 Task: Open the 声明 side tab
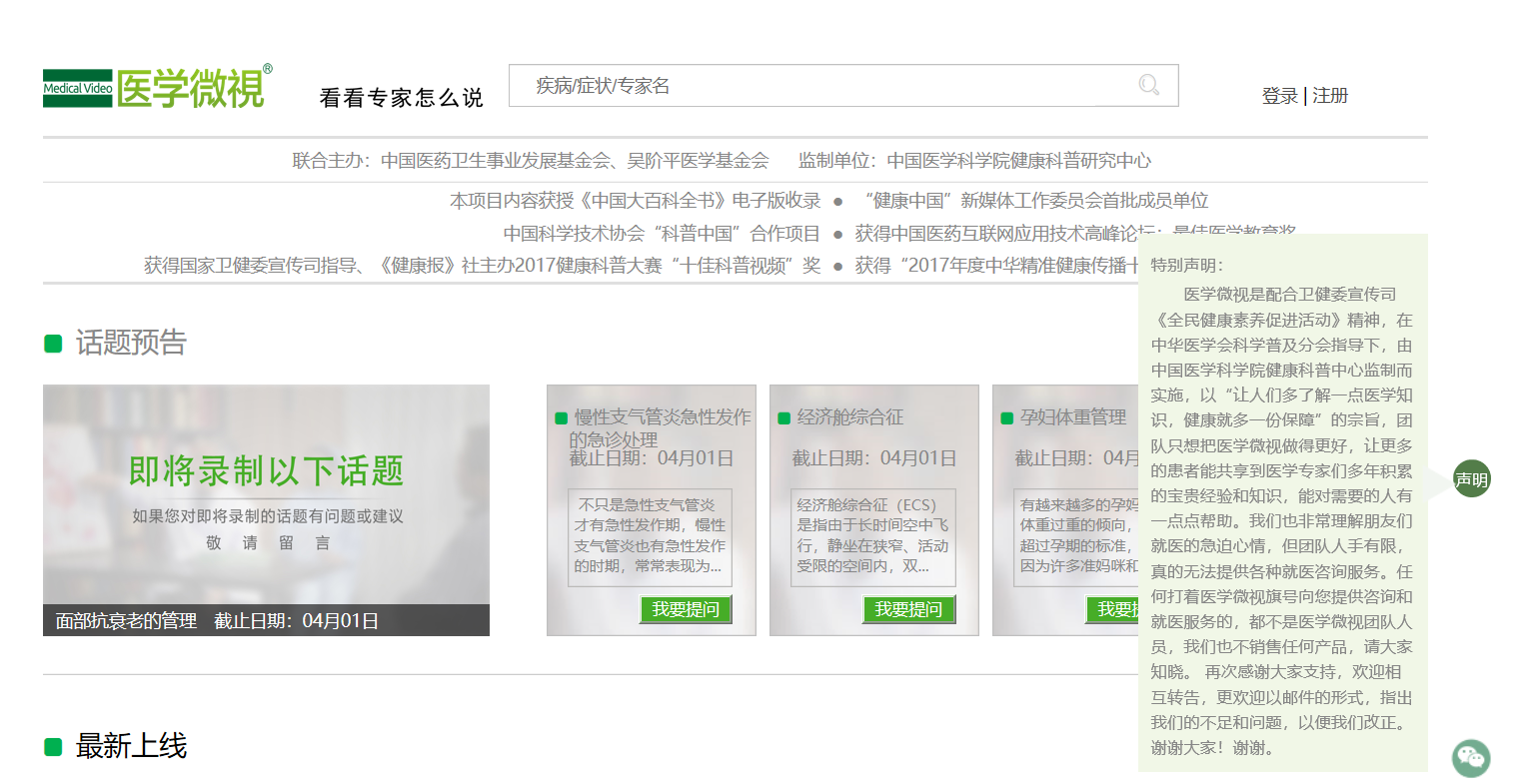click(1471, 479)
